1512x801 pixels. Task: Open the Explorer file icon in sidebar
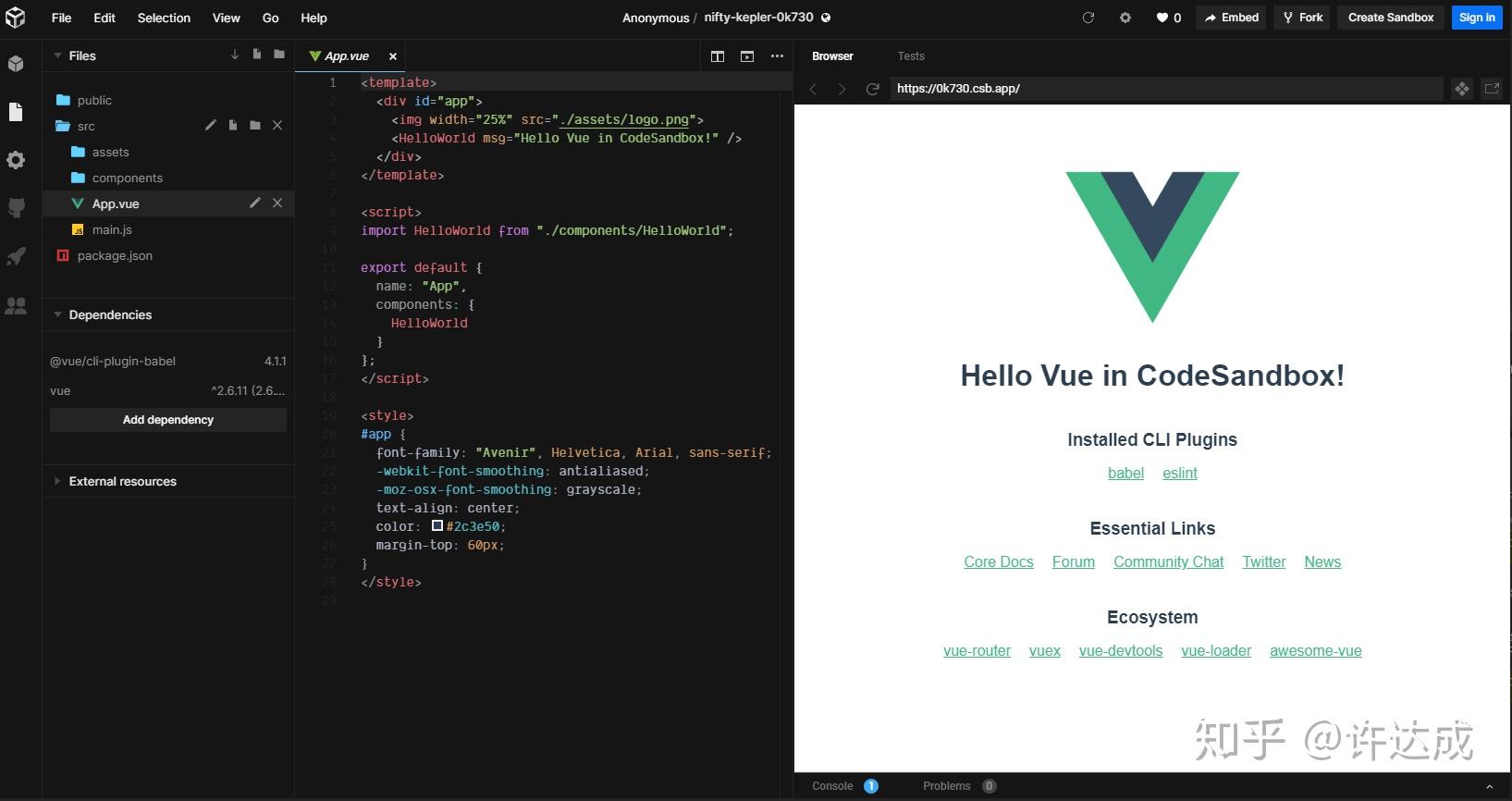point(16,112)
